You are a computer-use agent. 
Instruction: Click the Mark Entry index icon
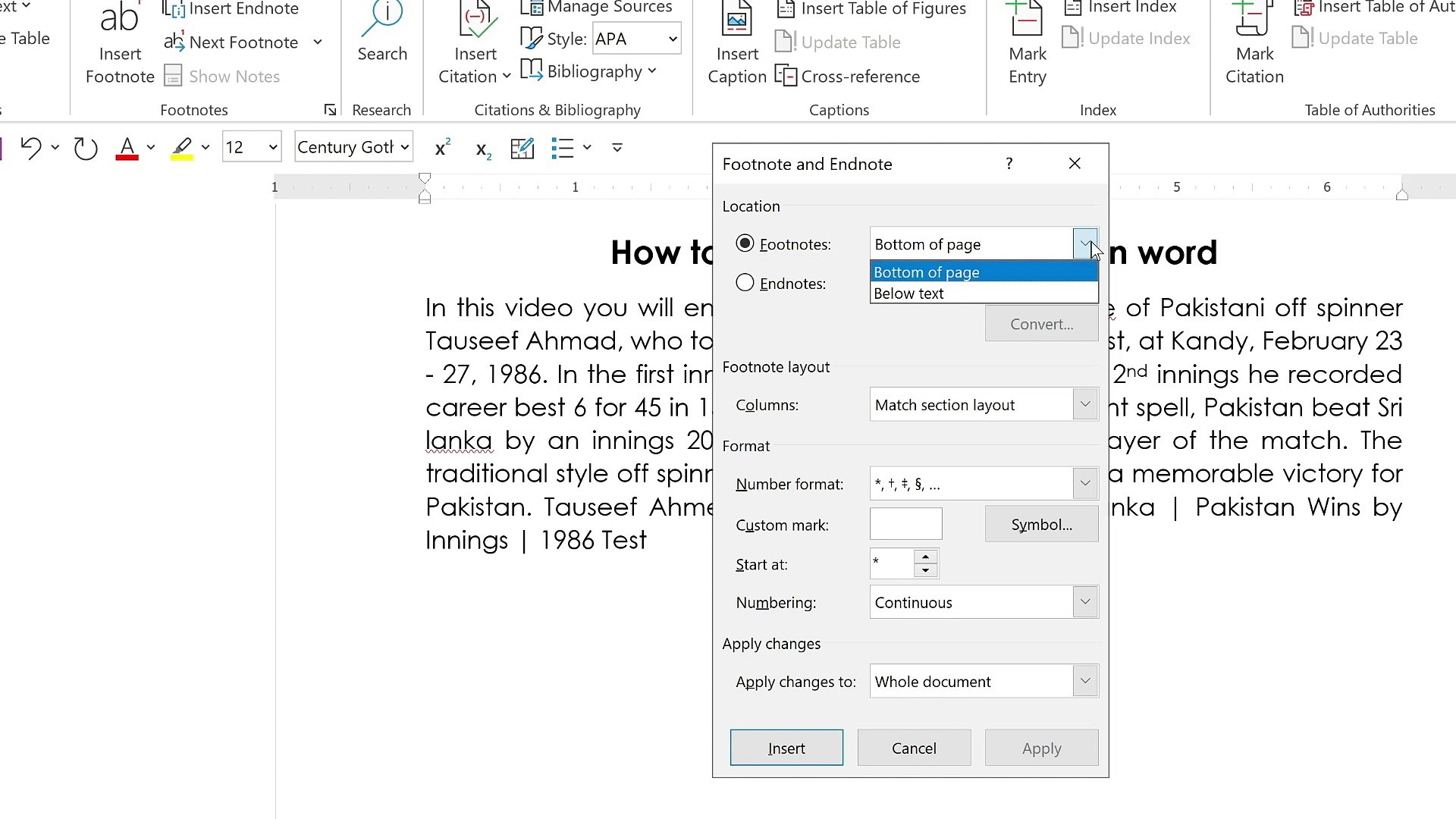pos(1027,21)
